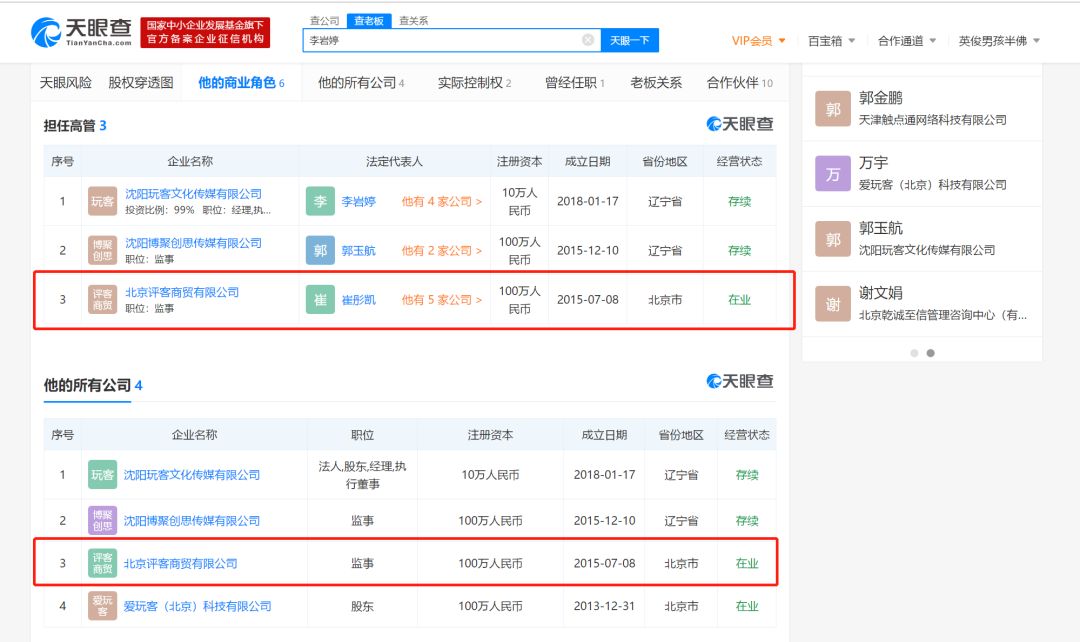1080x642 pixels.
Task: Click 谢文娟 avatar in partner sidebar
Action: (x=833, y=303)
